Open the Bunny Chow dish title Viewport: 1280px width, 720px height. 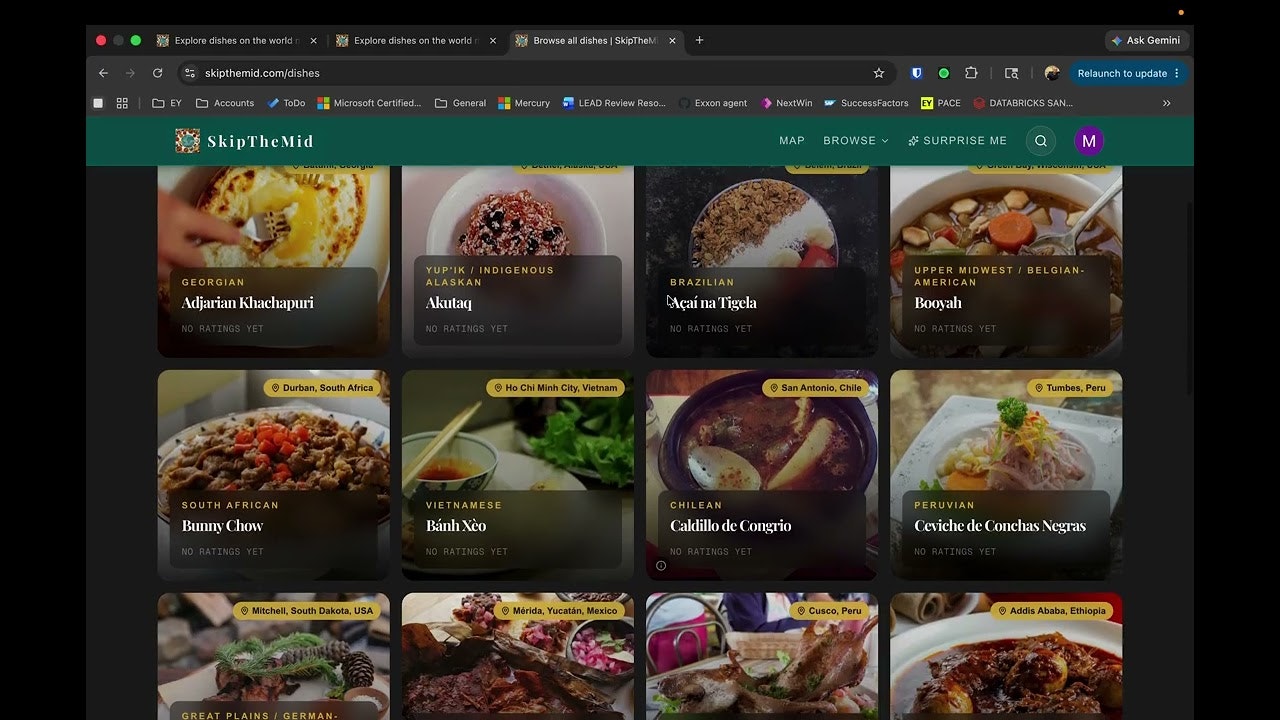(x=223, y=526)
